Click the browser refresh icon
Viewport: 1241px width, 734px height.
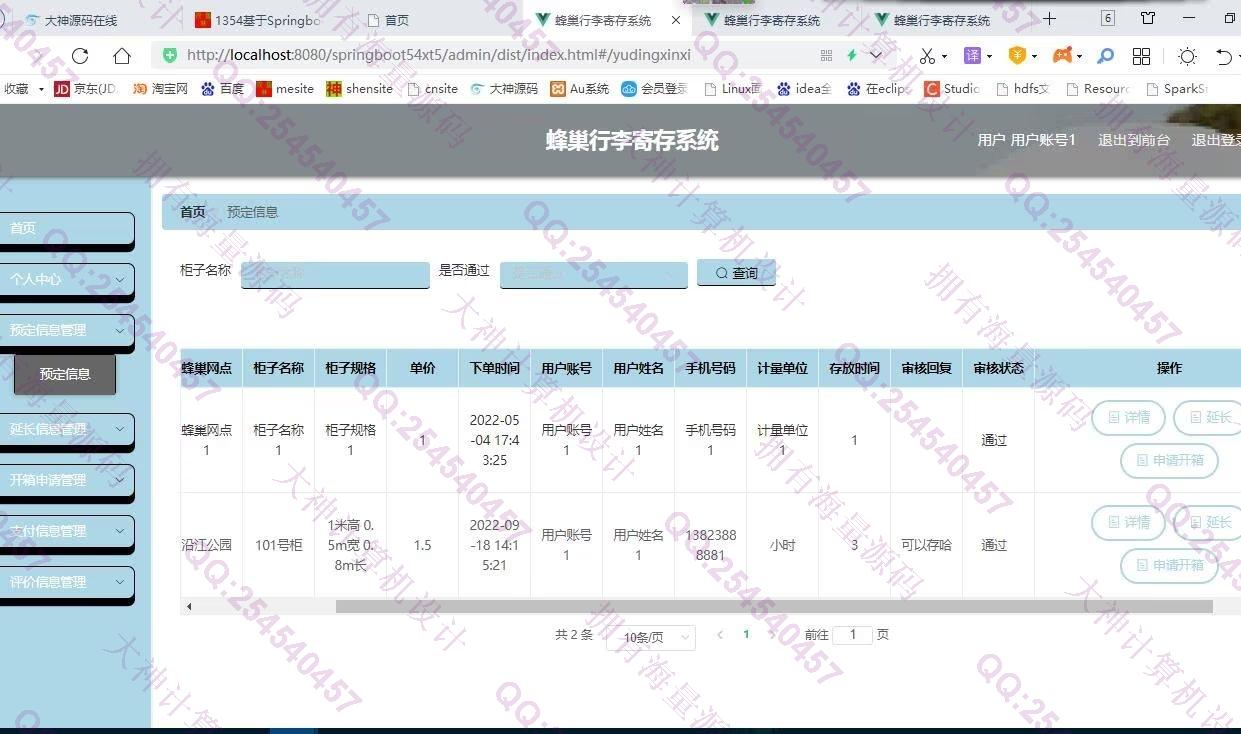(x=80, y=56)
